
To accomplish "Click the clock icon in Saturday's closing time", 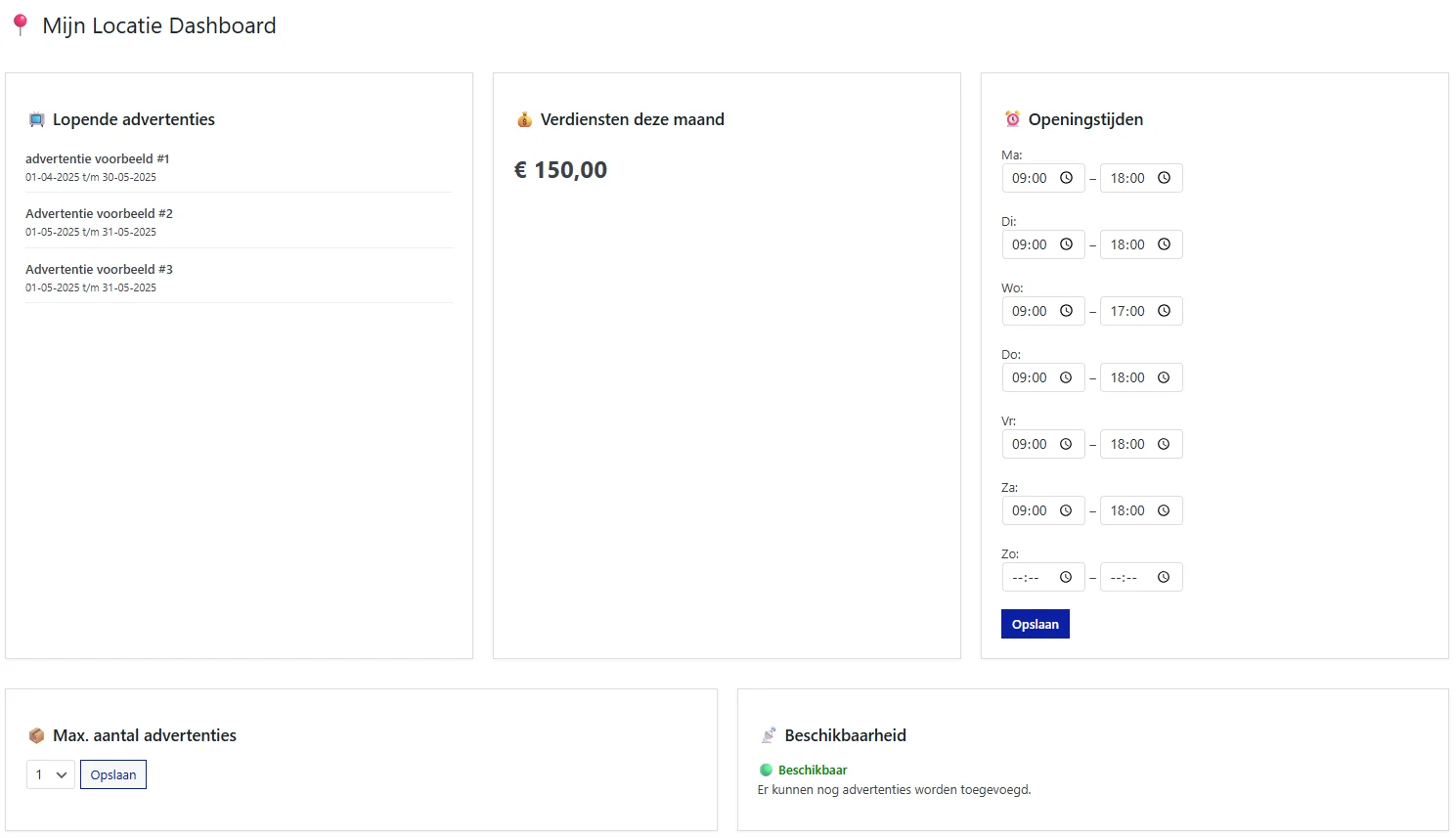I will click(x=1164, y=510).
